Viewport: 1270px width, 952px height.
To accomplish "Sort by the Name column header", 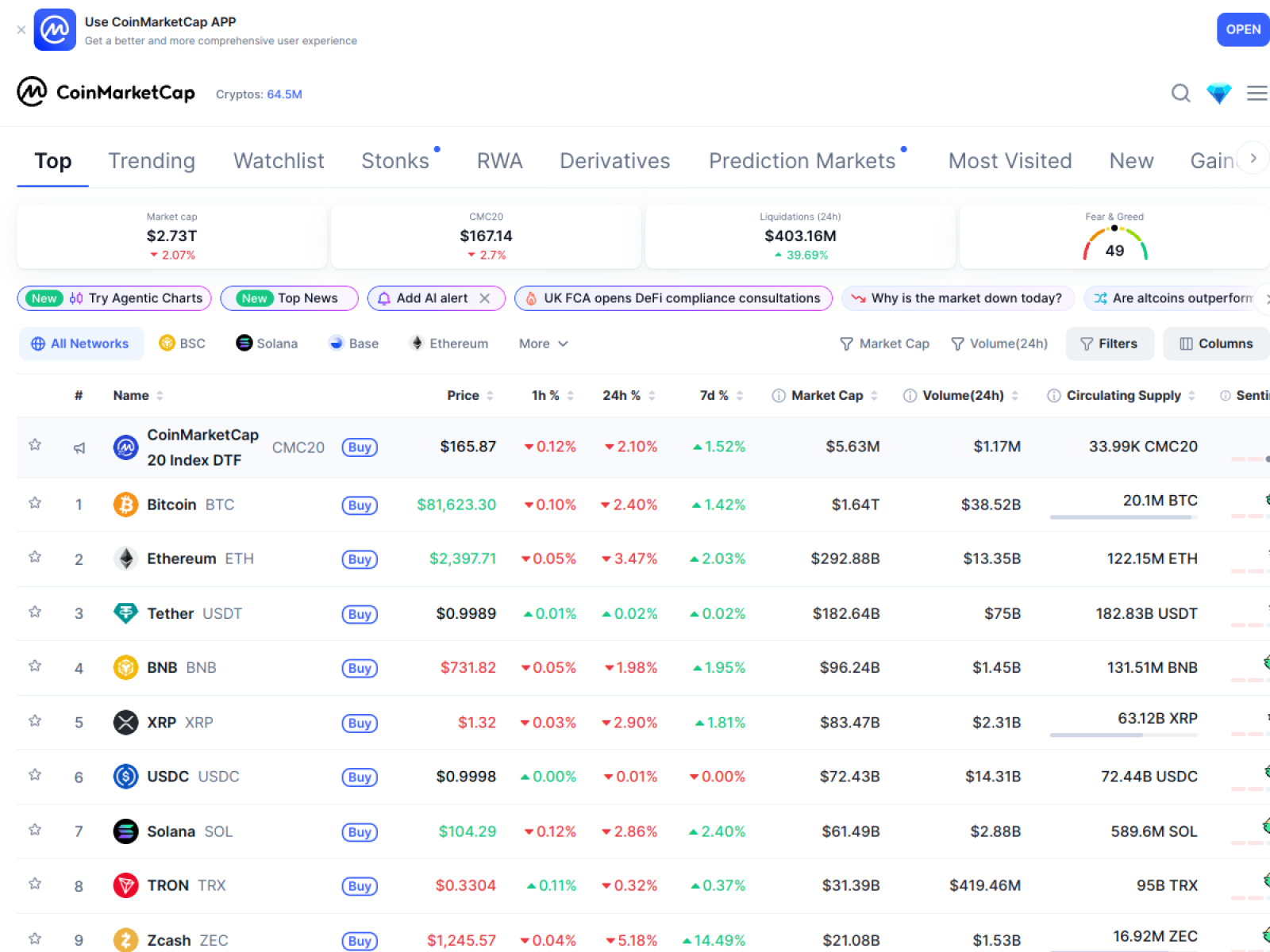I will pos(138,395).
